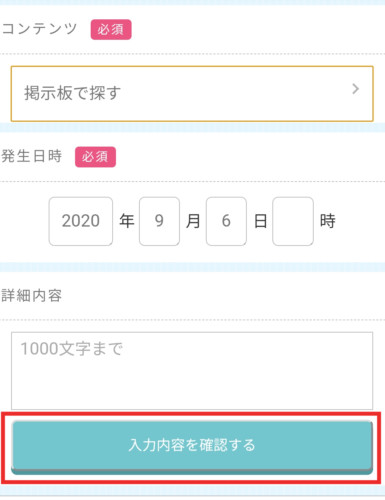Click the 入力内容を確認する button
Image resolution: width=385 pixels, height=500 pixels.
tap(192, 447)
